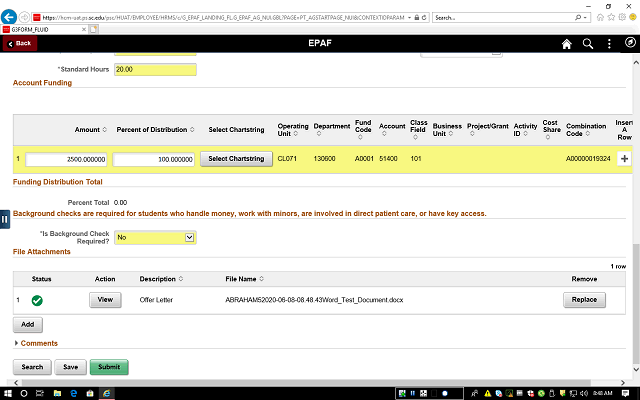This screenshot has width=640, height=400.
Task: Click the vertical scrollbar up arrow
Action: 636,62
